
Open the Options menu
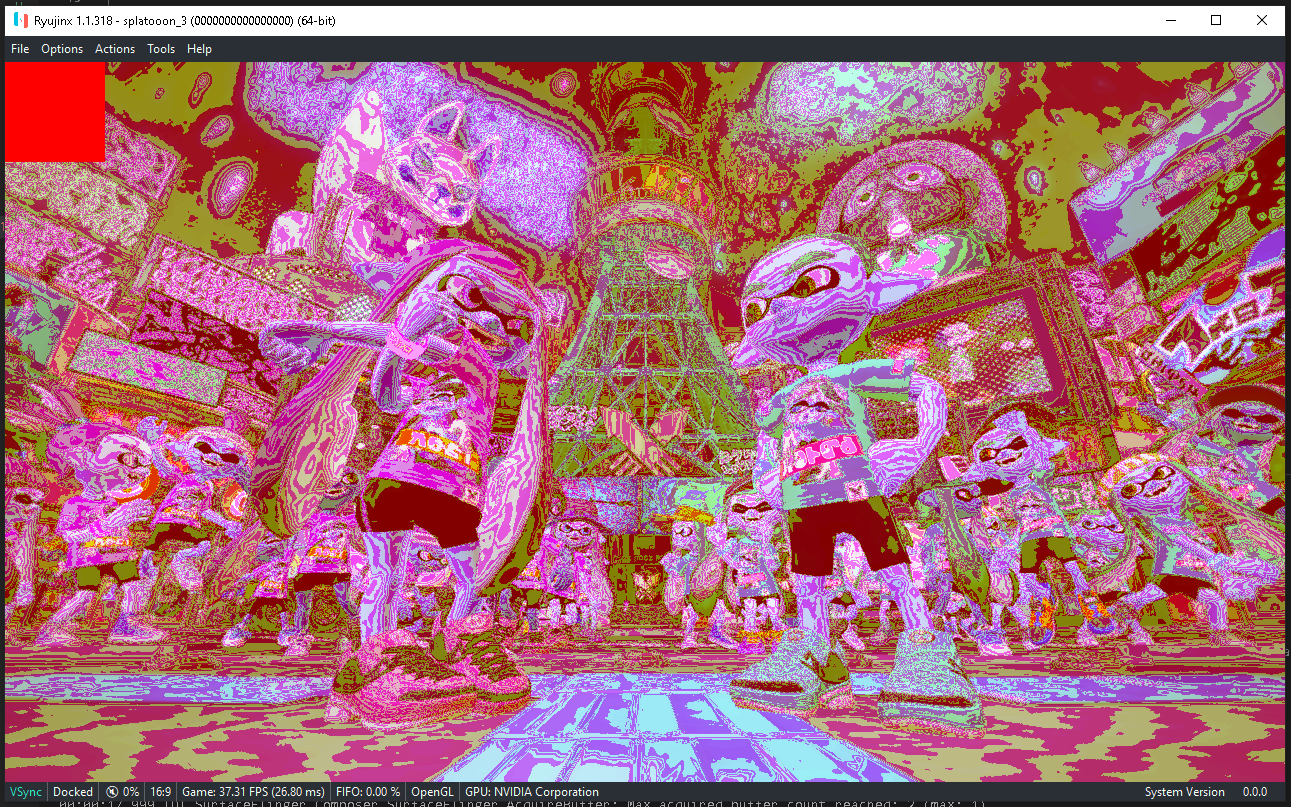tap(62, 49)
